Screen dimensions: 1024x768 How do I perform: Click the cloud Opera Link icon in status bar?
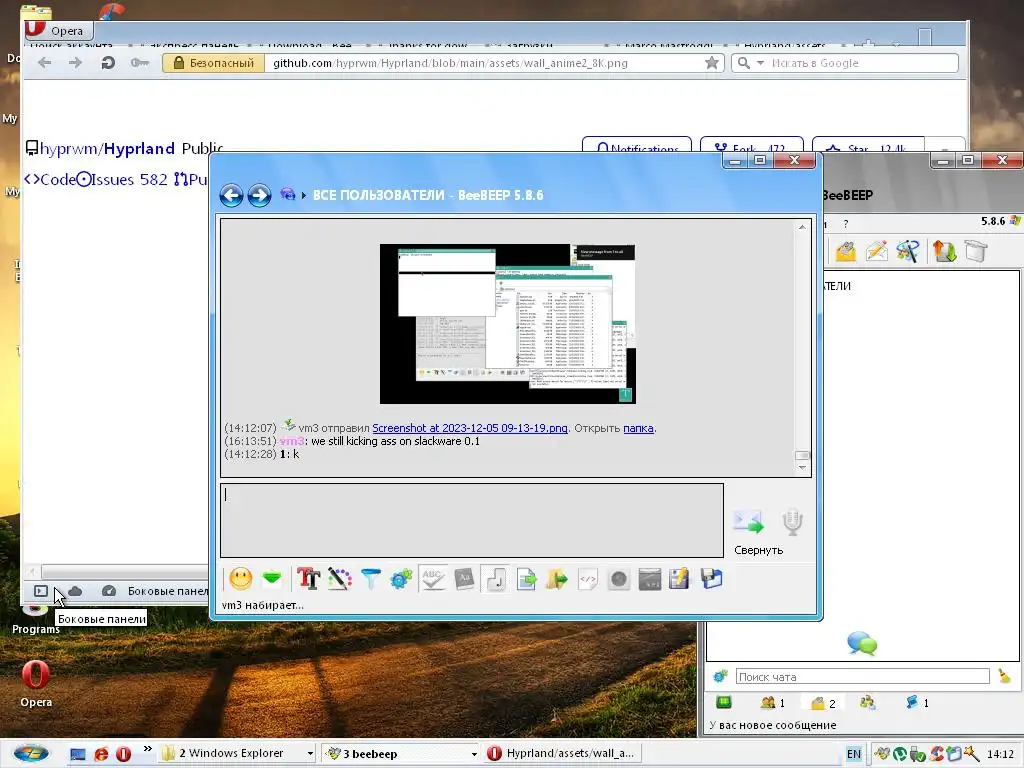coord(75,591)
